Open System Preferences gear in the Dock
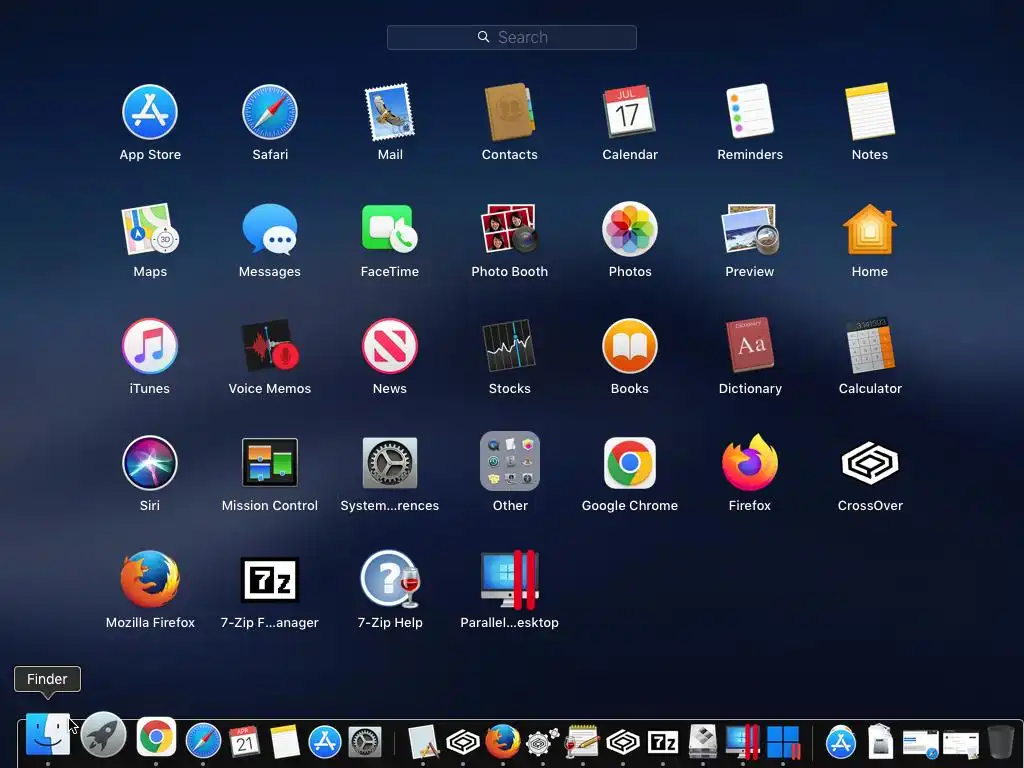1024x768 pixels. pyautogui.click(x=364, y=742)
